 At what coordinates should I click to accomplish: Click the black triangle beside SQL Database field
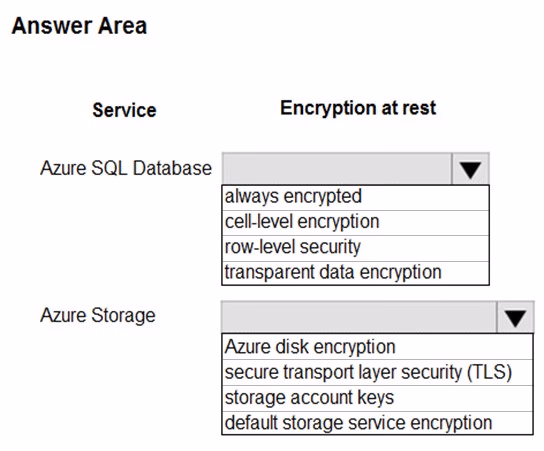click(470, 170)
